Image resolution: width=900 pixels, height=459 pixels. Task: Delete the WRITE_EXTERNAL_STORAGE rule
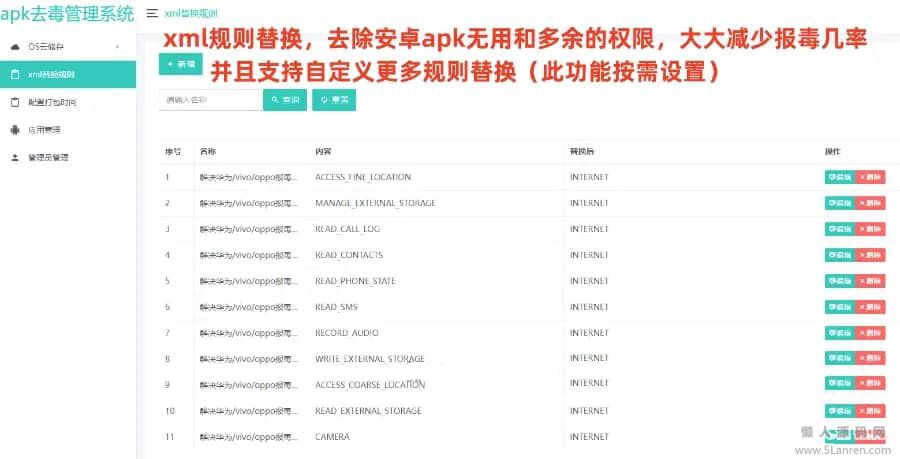click(870, 358)
